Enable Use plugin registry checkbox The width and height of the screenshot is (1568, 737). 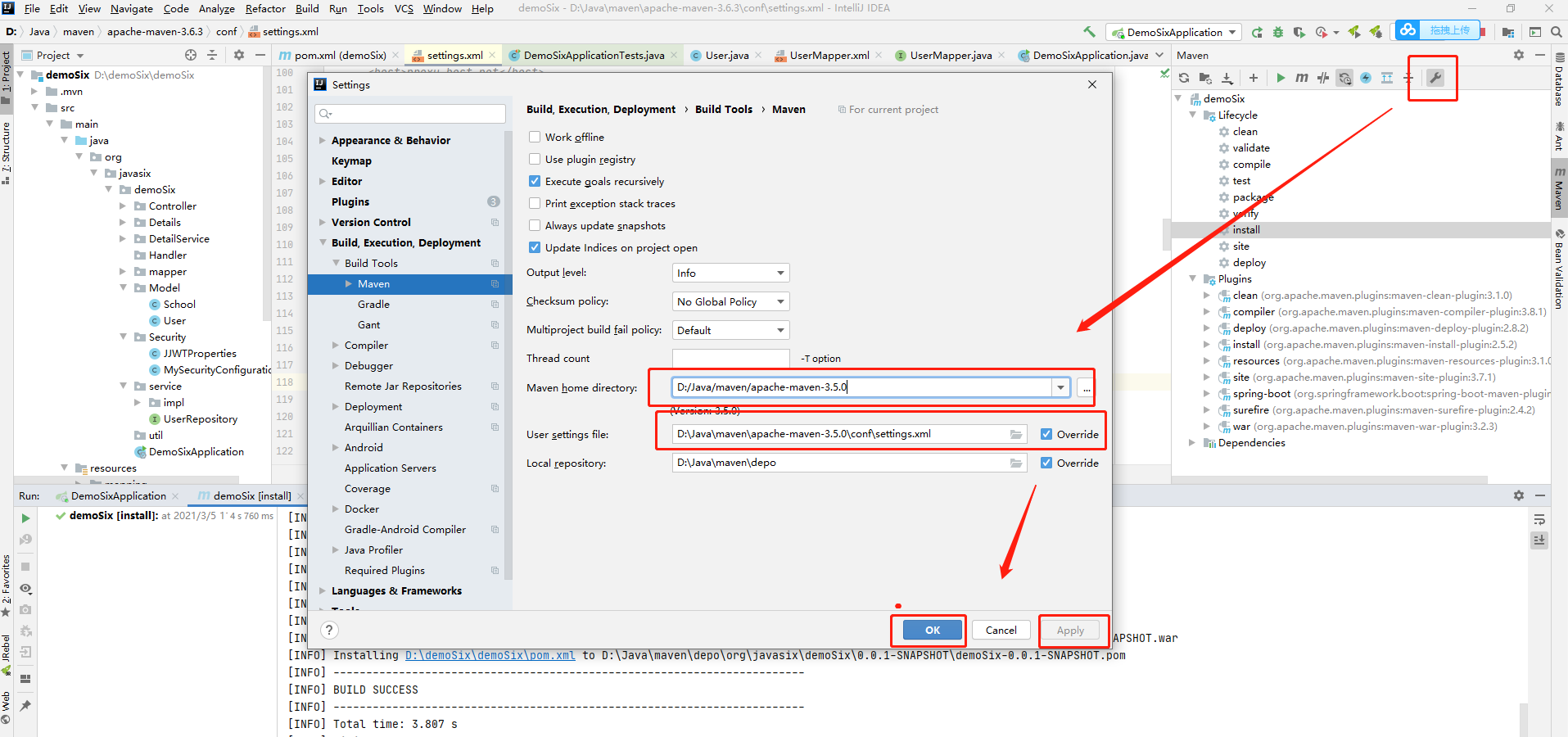click(x=535, y=159)
